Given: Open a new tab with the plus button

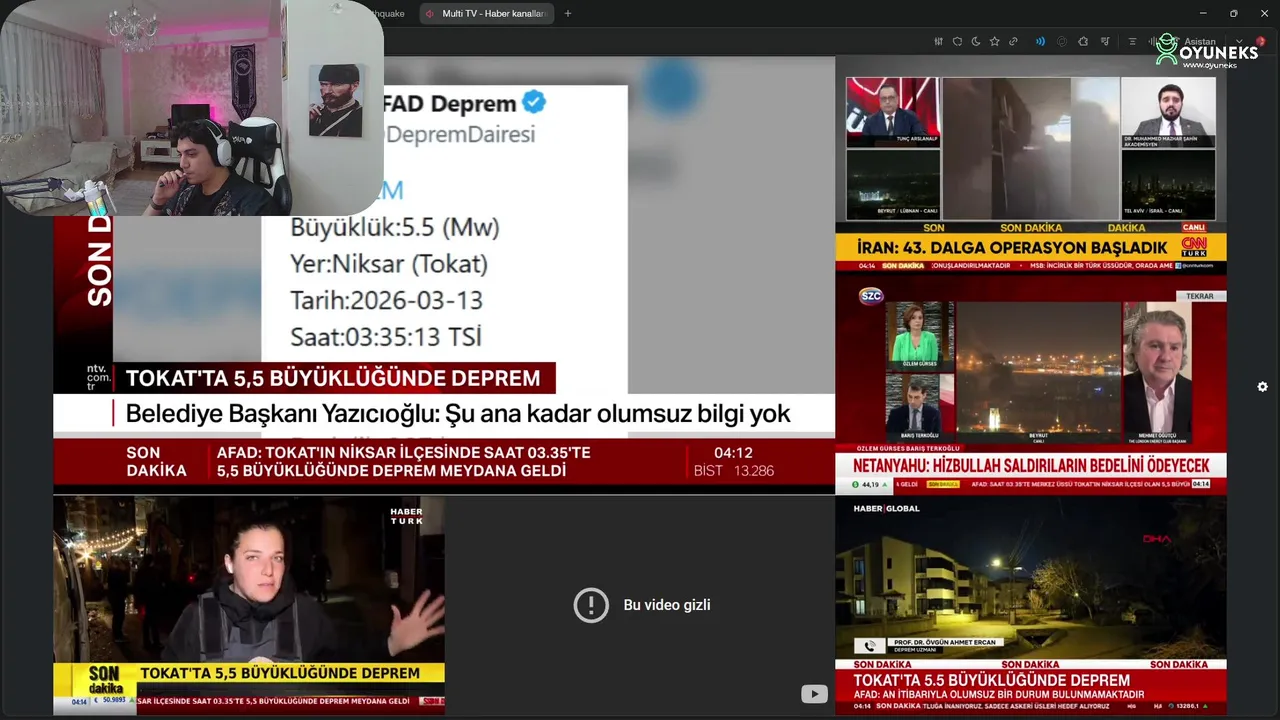Looking at the screenshot, I should click(568, 13).
